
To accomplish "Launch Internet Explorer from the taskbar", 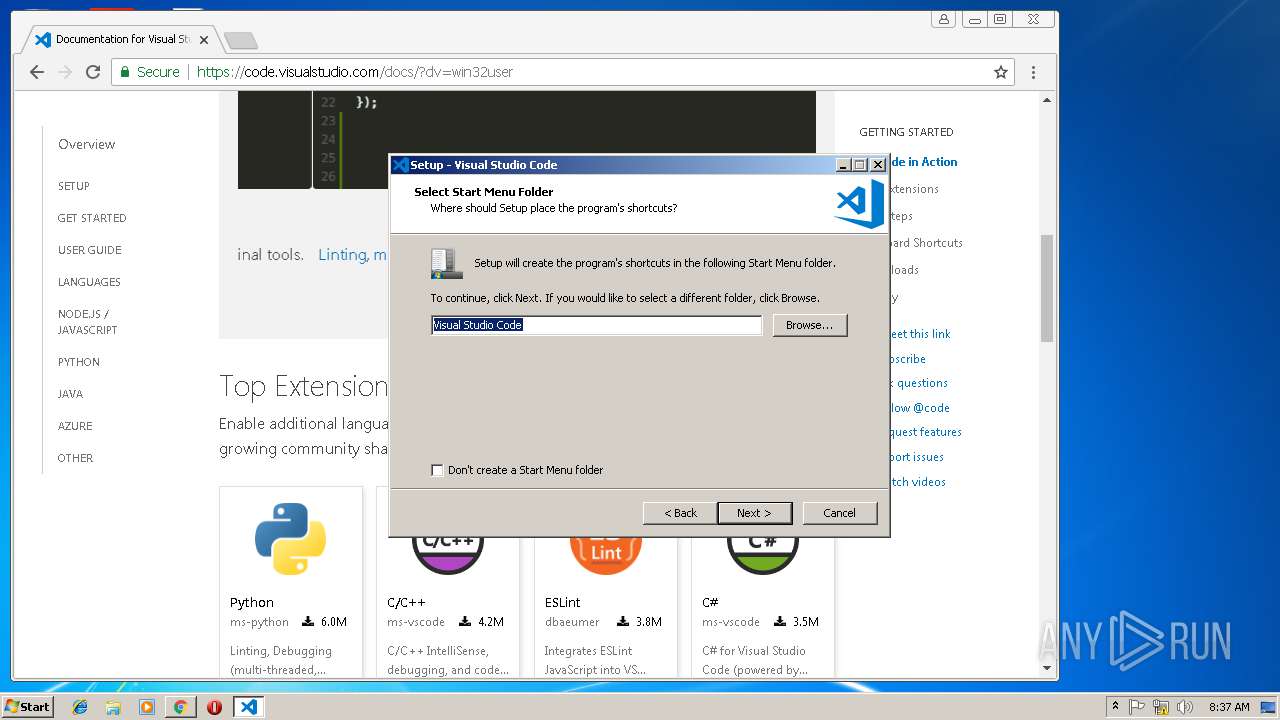I will [x=80, y=707].
